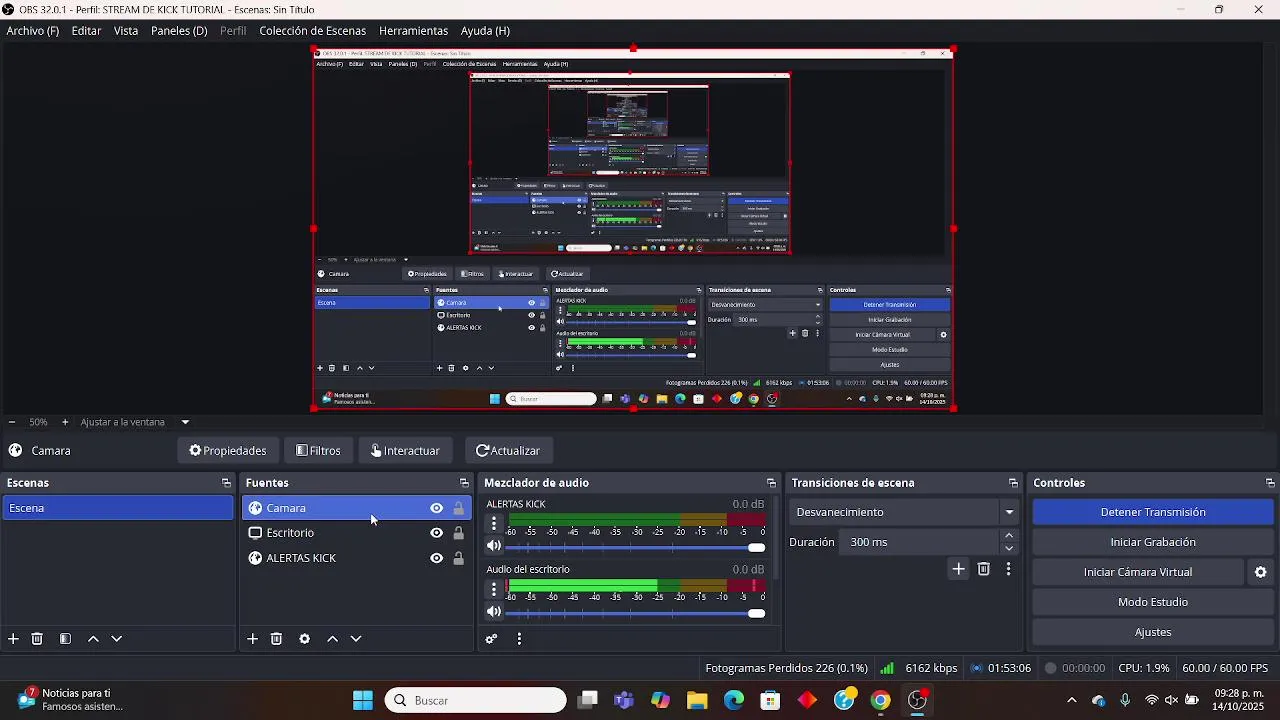Switch to Modo Estudio
Viewport: 1280px width, 720px height.
tap(1153, 602)
